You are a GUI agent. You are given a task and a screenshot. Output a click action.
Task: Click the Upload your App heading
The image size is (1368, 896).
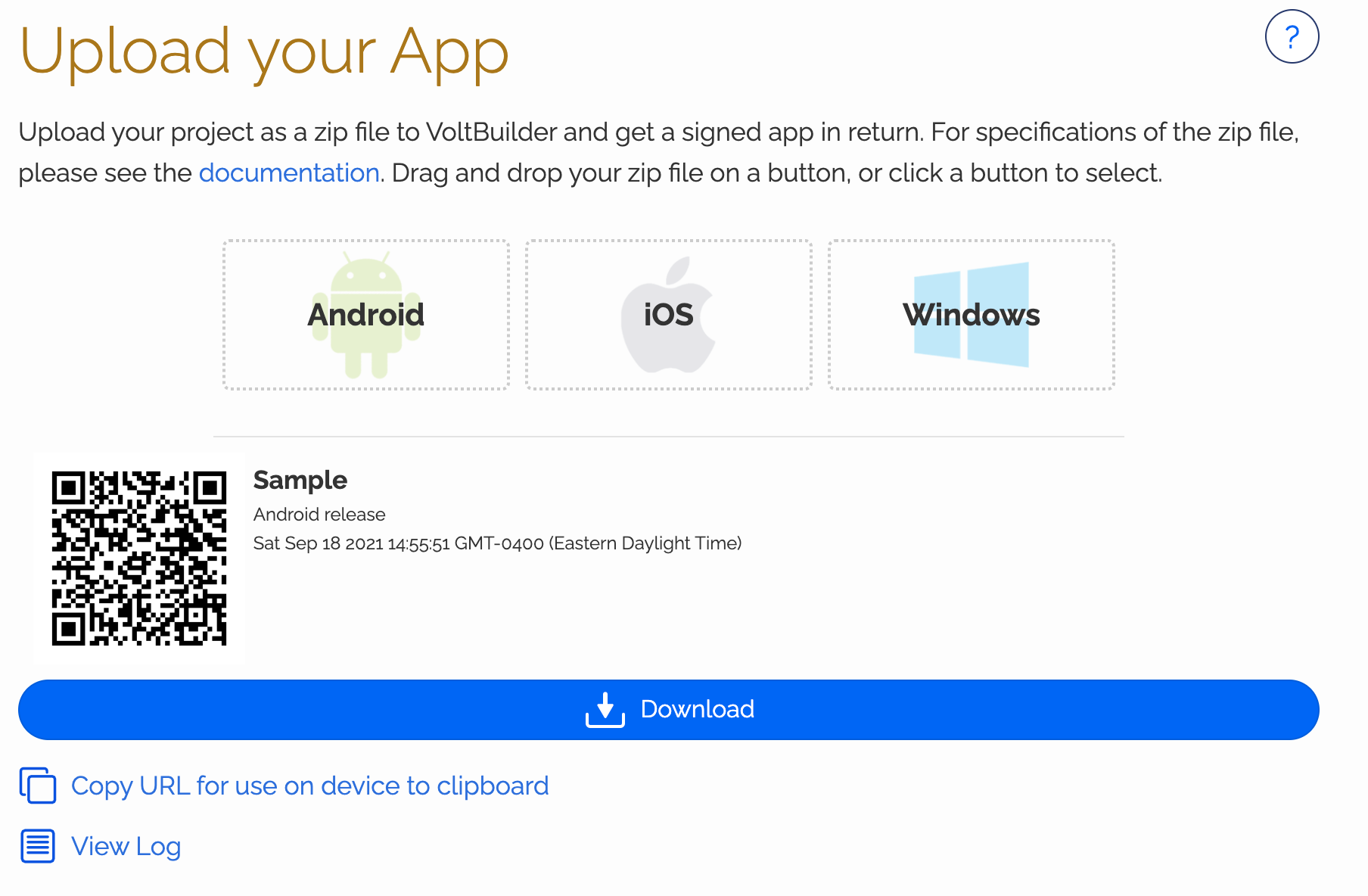(263, 51)
